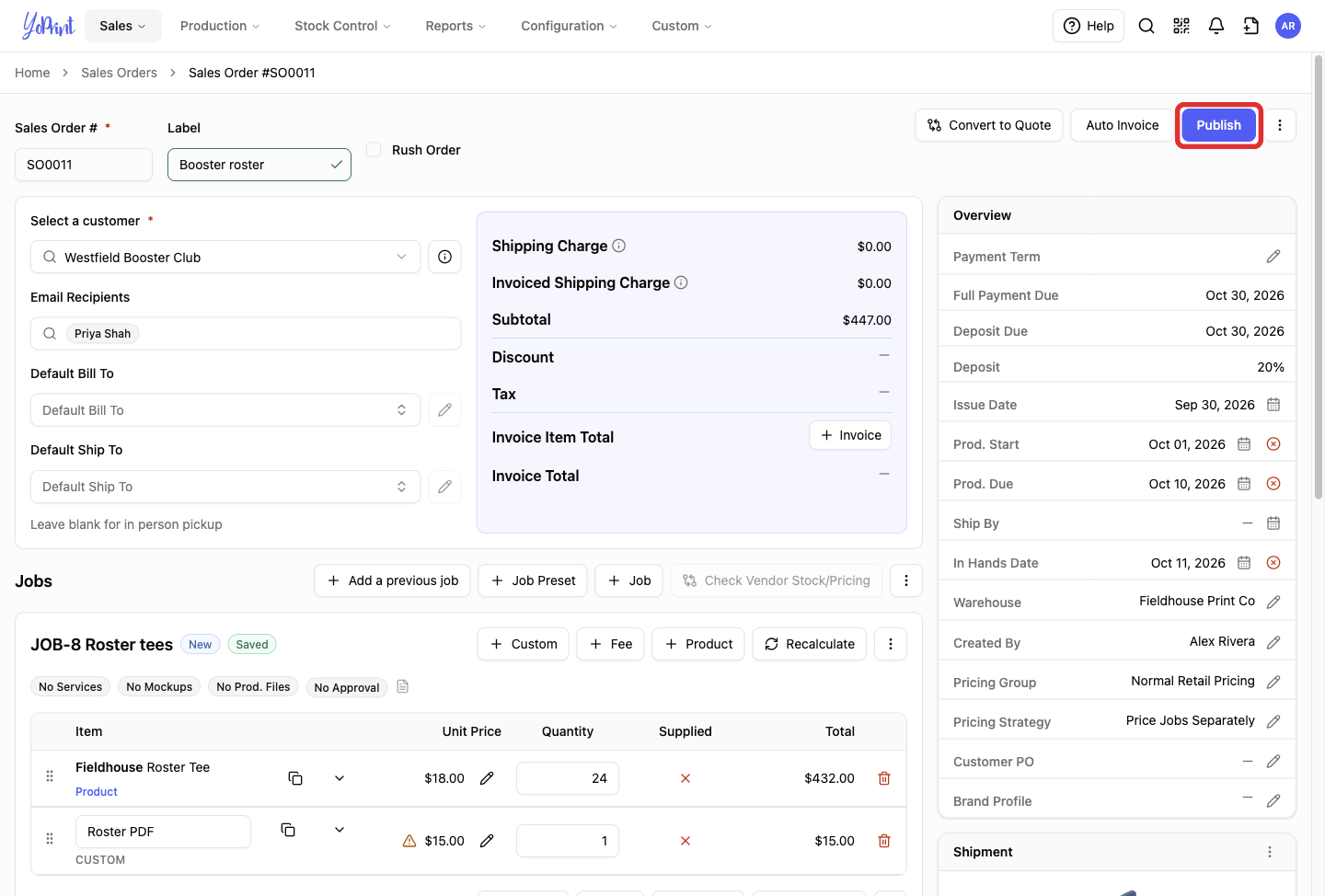
Task: Delete the Roster PDF line
Action: [x=884, y=841]
